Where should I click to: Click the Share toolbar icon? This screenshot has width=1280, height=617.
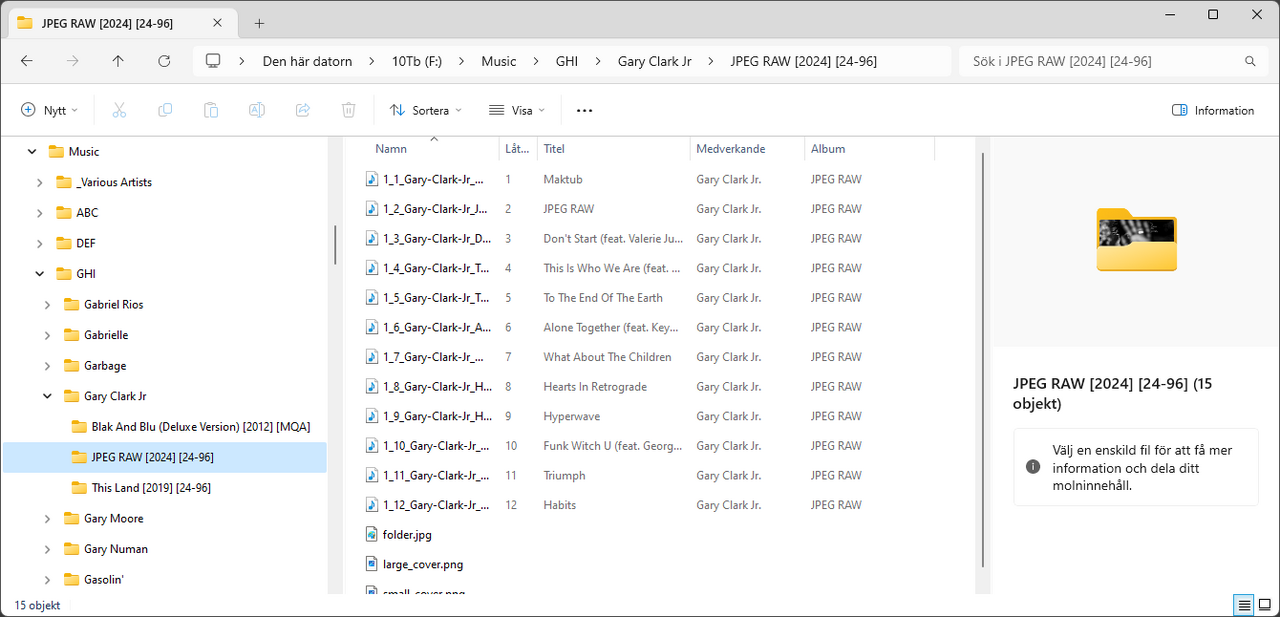[x=303, y=110]
